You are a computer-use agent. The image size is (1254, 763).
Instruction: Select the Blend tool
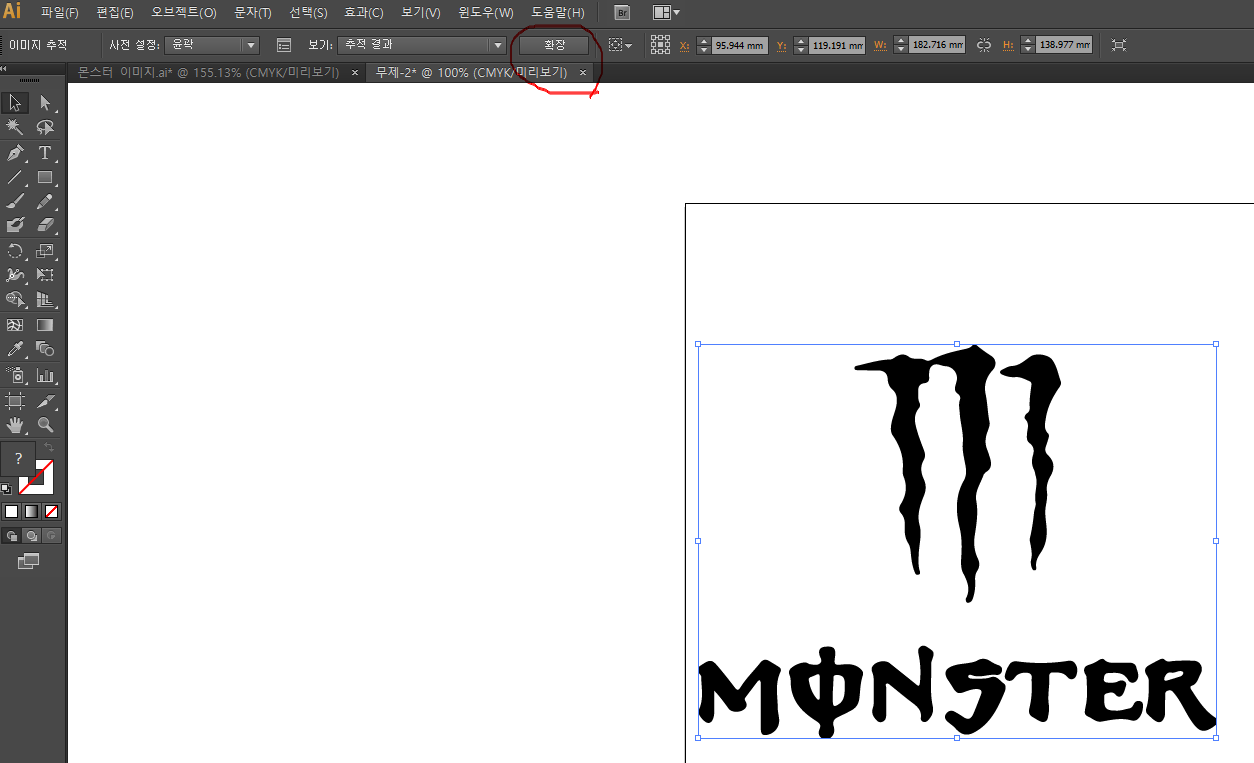coord(45,349)
